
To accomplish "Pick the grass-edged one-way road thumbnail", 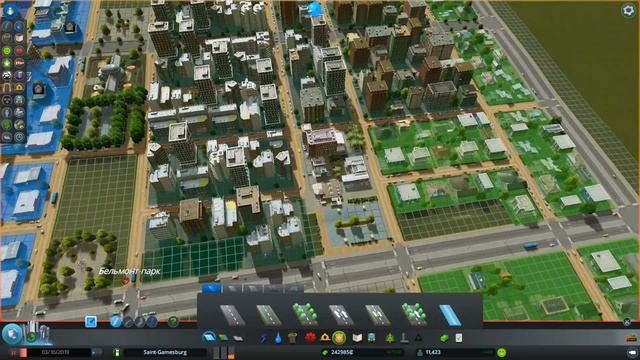I will 378,314.
